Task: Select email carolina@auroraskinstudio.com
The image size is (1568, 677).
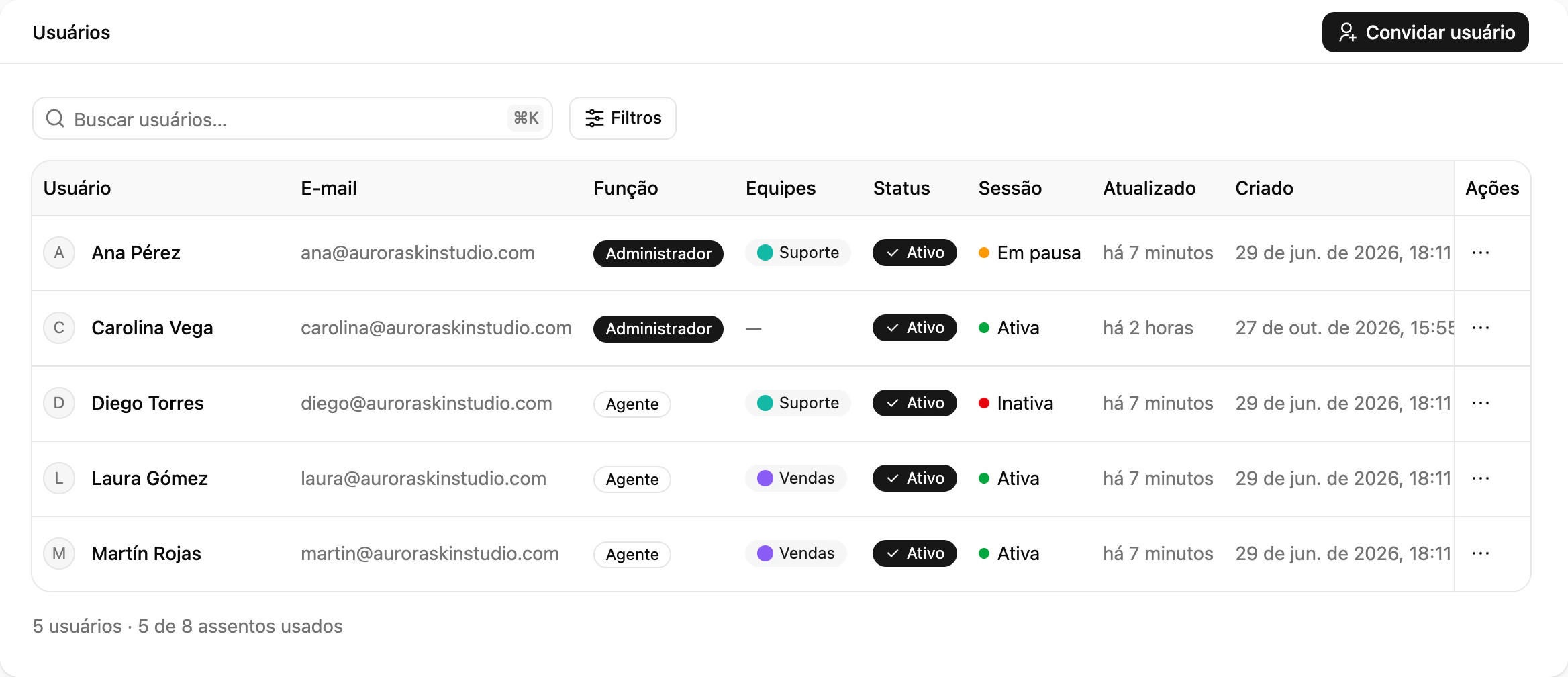Action: click(x=436, y=328)
